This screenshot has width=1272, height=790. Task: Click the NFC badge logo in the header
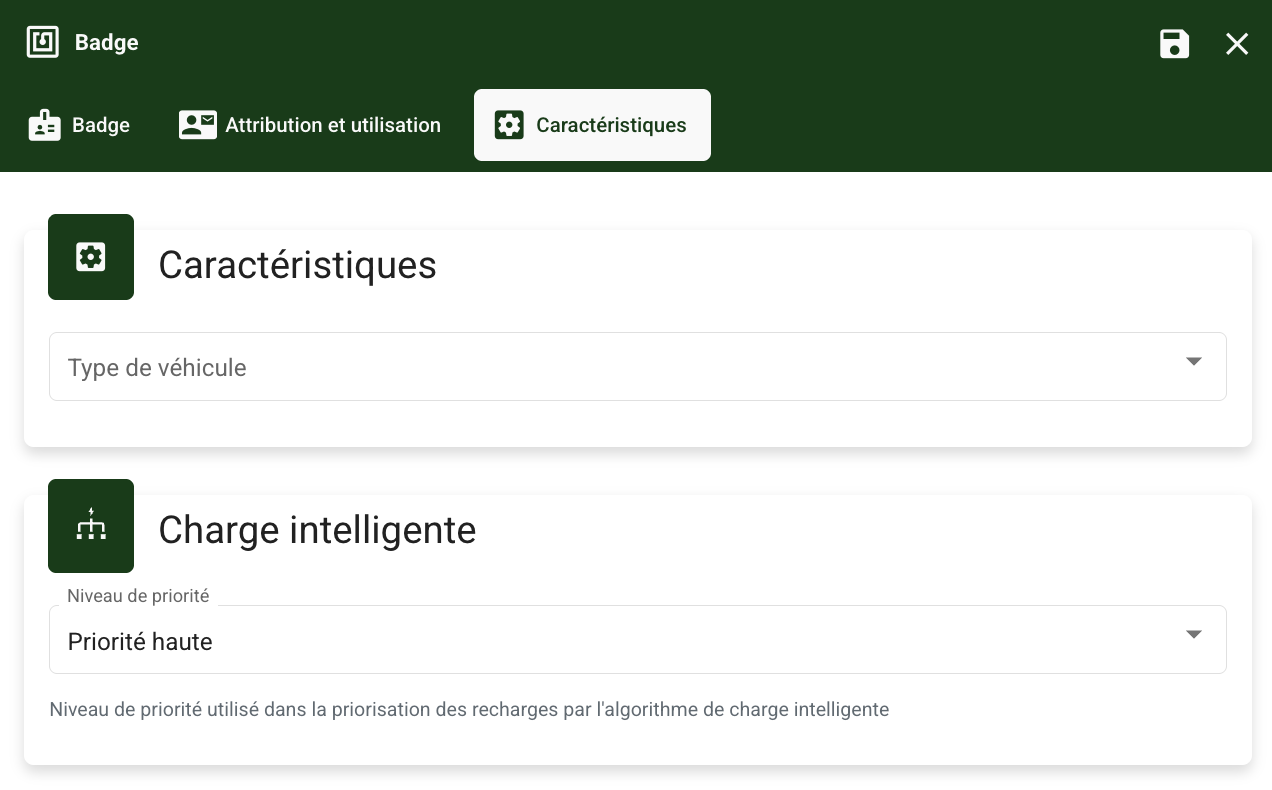(x=43, y=42)
